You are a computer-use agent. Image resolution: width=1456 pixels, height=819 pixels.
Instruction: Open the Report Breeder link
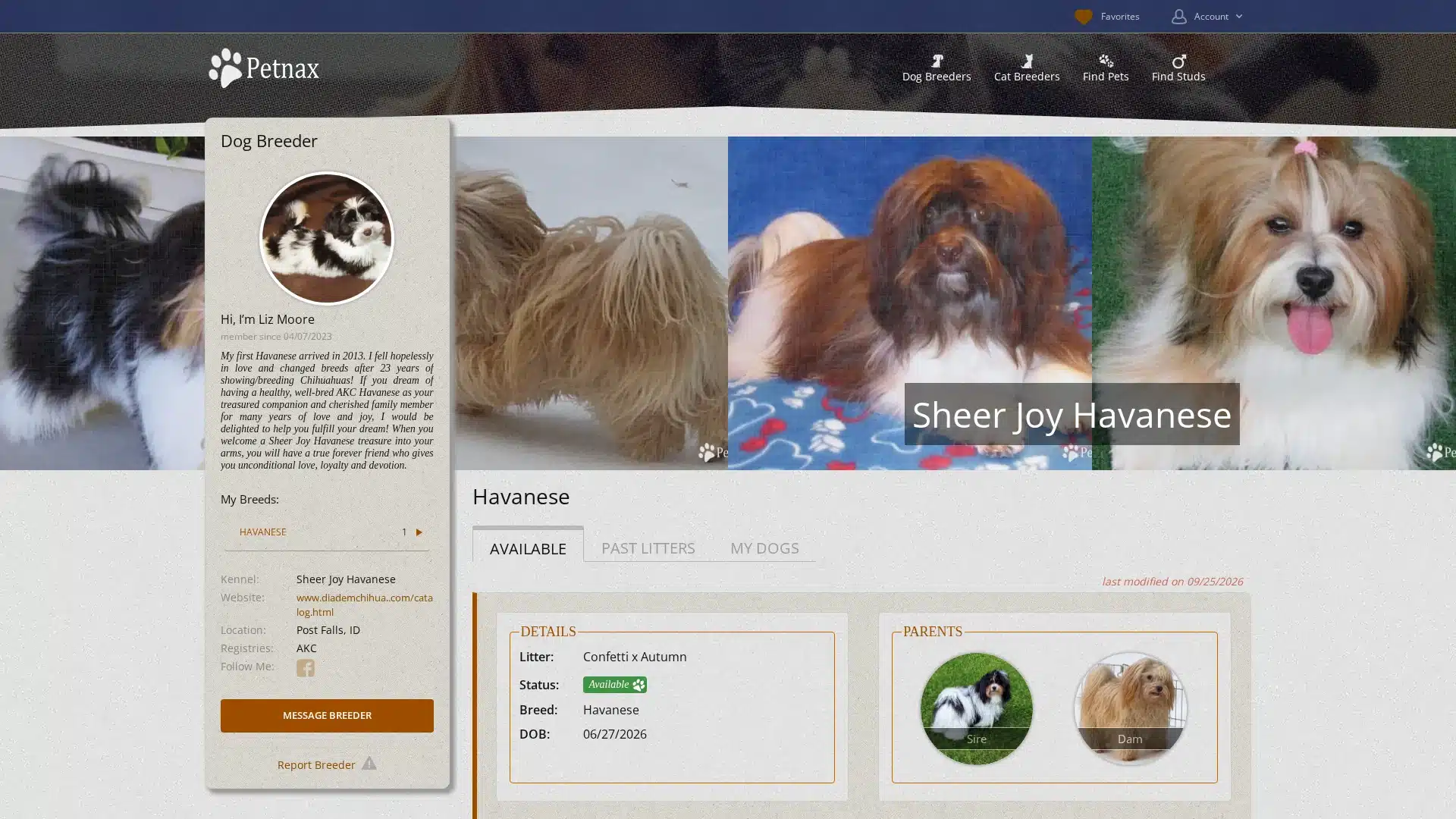[x=316, y=764]
